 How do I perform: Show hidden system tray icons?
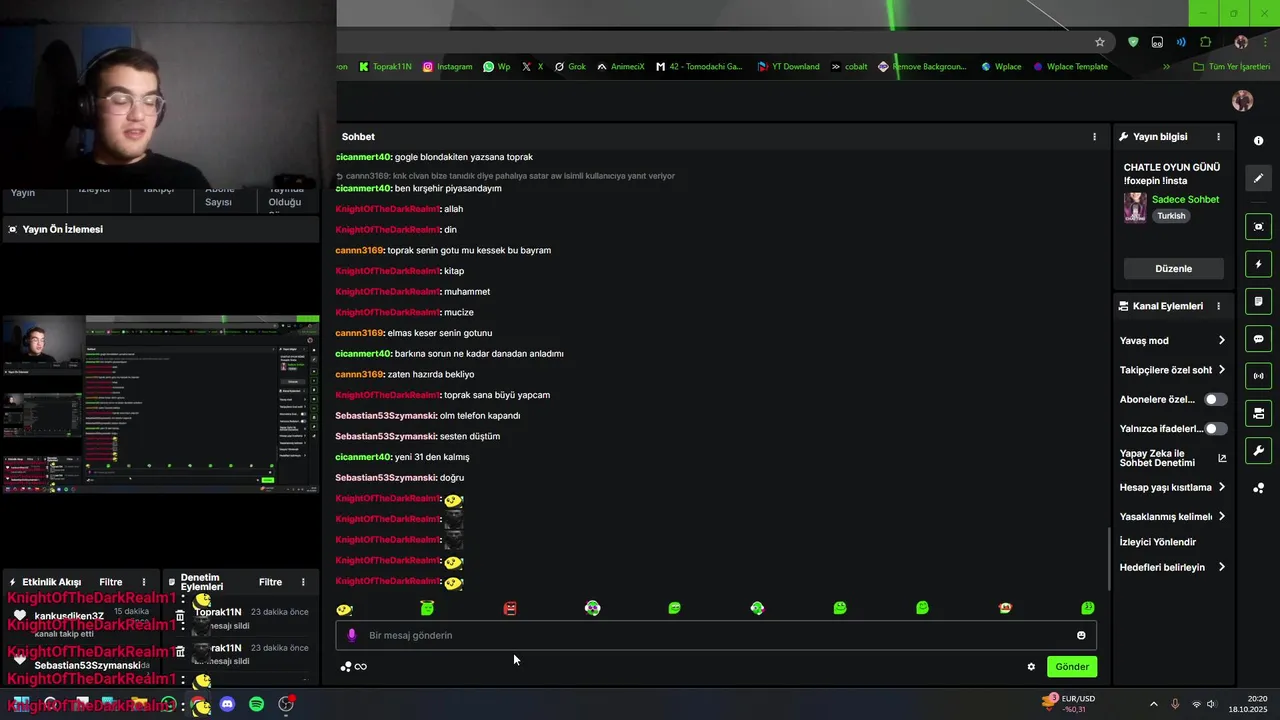tap(1153, 704)
